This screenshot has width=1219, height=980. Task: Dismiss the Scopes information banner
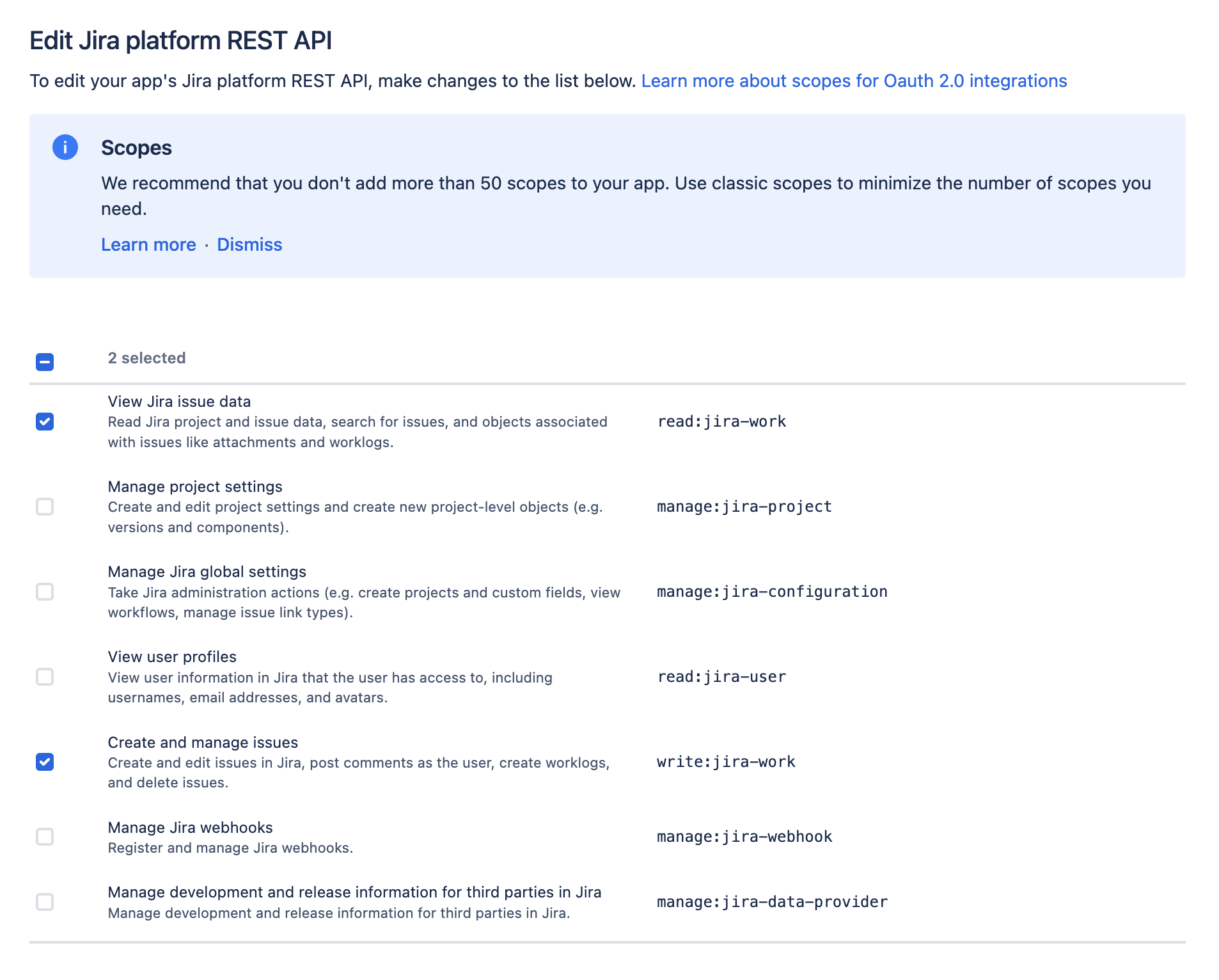pos(249,244)
